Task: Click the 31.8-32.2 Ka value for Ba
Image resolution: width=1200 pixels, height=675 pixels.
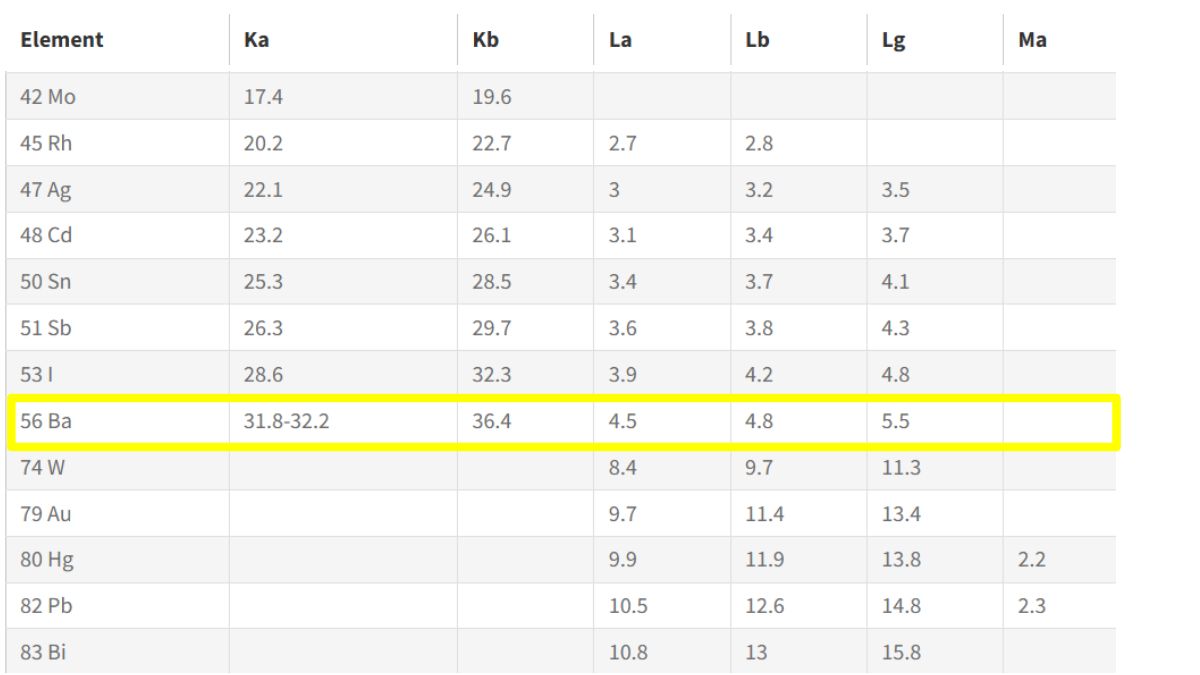Action: pyautogui.click(x=287, y=421)
